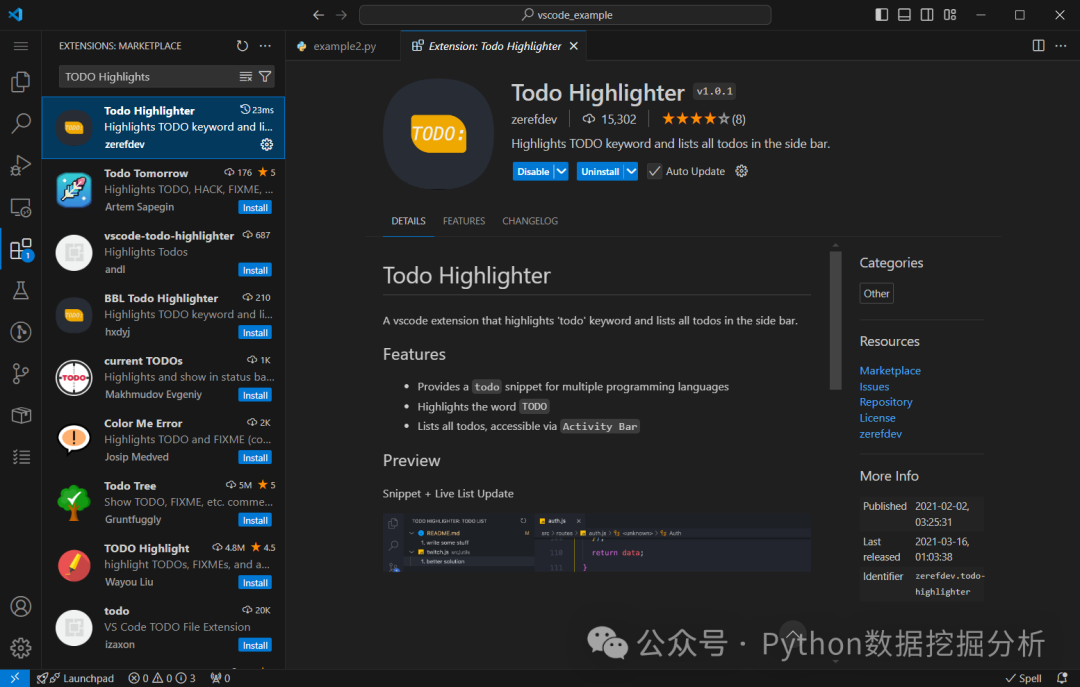Open the Testing flask icon
Viewport: 1080px width, 687px height.
21,291
